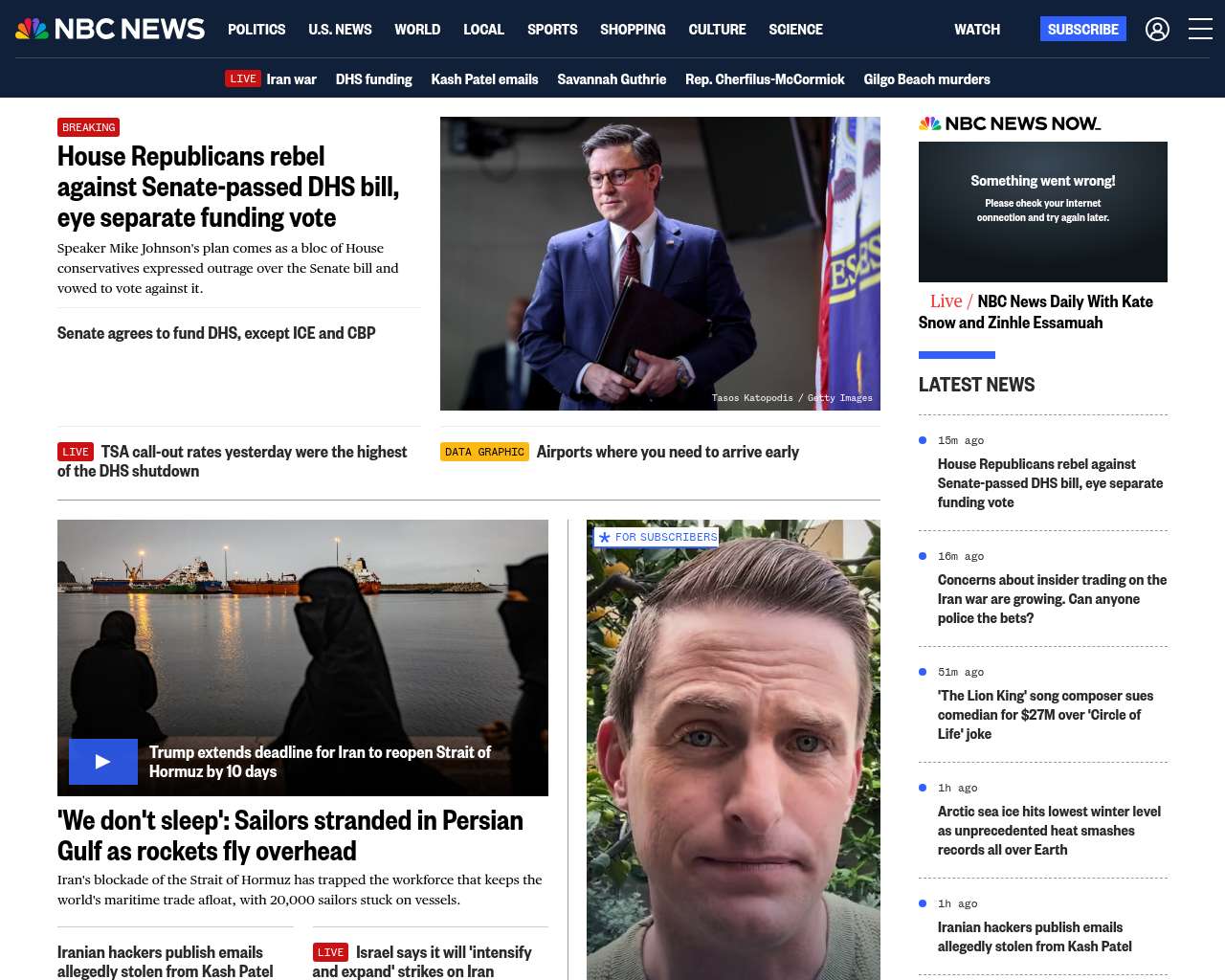Open the Culture section
The height and width of the screenshot is (980, 1225).
(717, 30)
